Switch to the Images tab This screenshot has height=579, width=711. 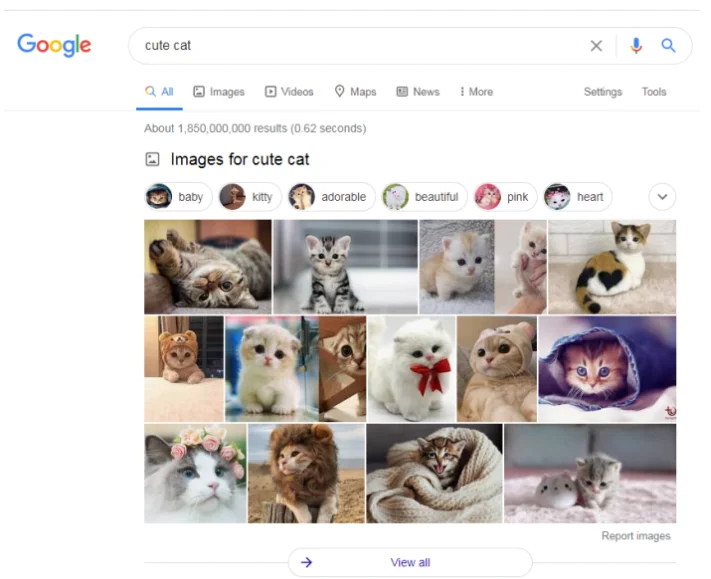(219, 92)
